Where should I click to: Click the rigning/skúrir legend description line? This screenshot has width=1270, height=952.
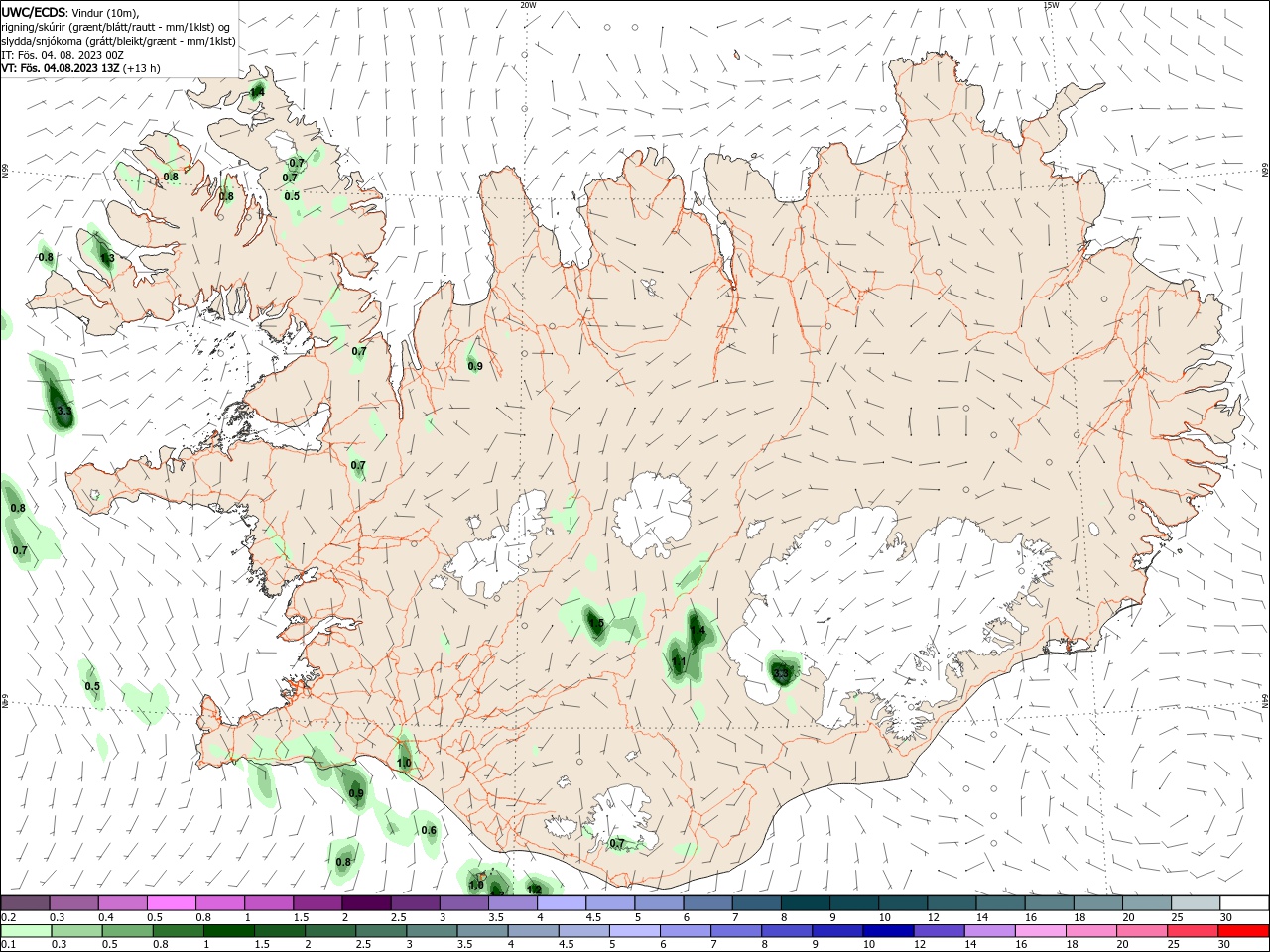tap(117, 27)
